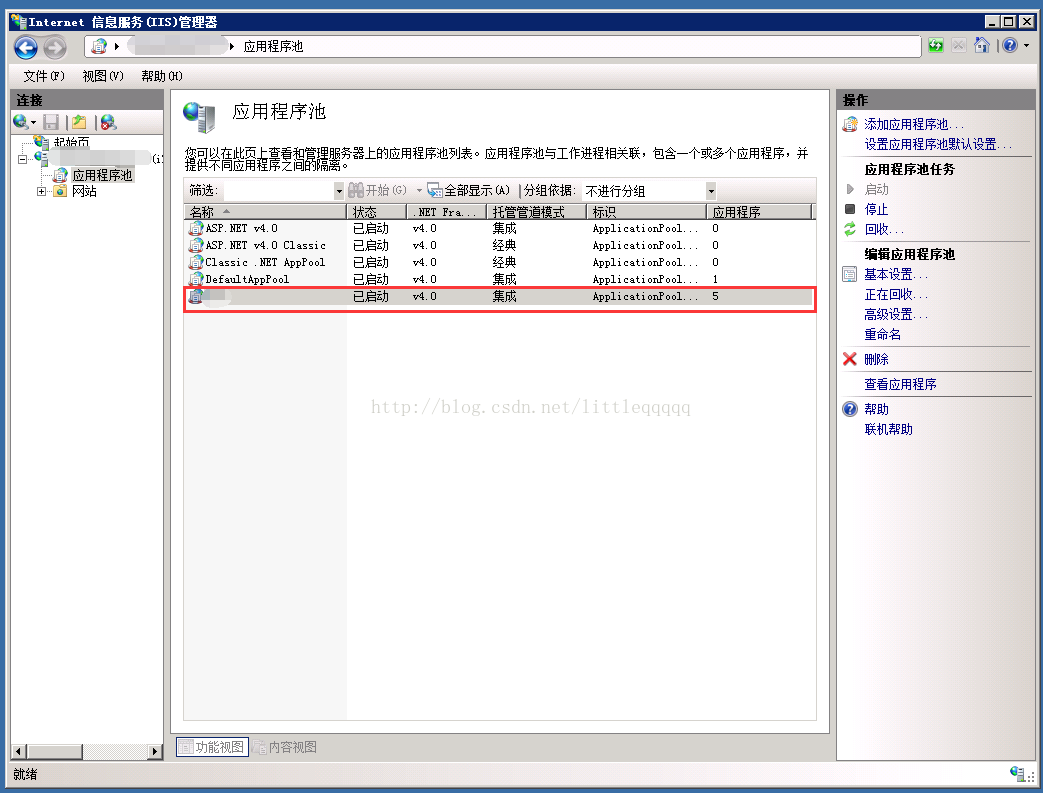Expand the 网站 tree node
The height and width of the screenshot is (793, 1043).
click(x=41, y=192)
